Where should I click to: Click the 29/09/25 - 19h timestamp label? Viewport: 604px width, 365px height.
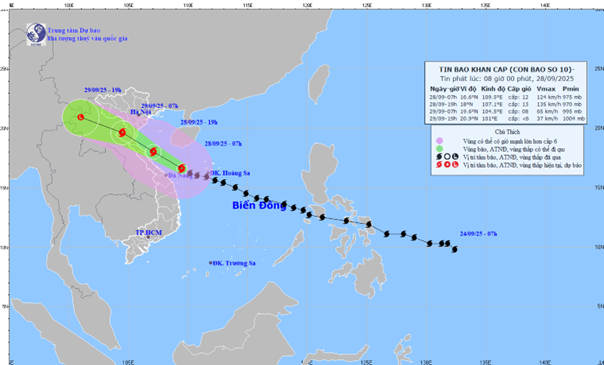102,90
